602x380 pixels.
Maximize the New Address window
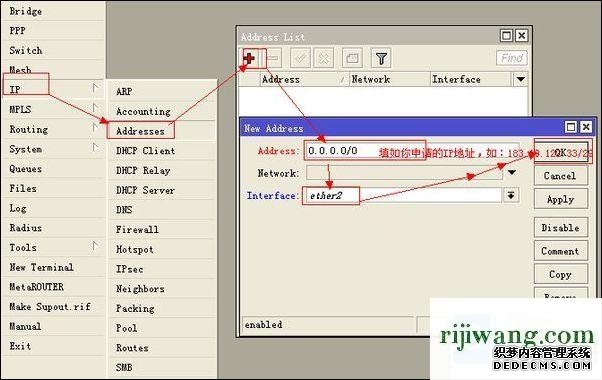pos(571,127)
